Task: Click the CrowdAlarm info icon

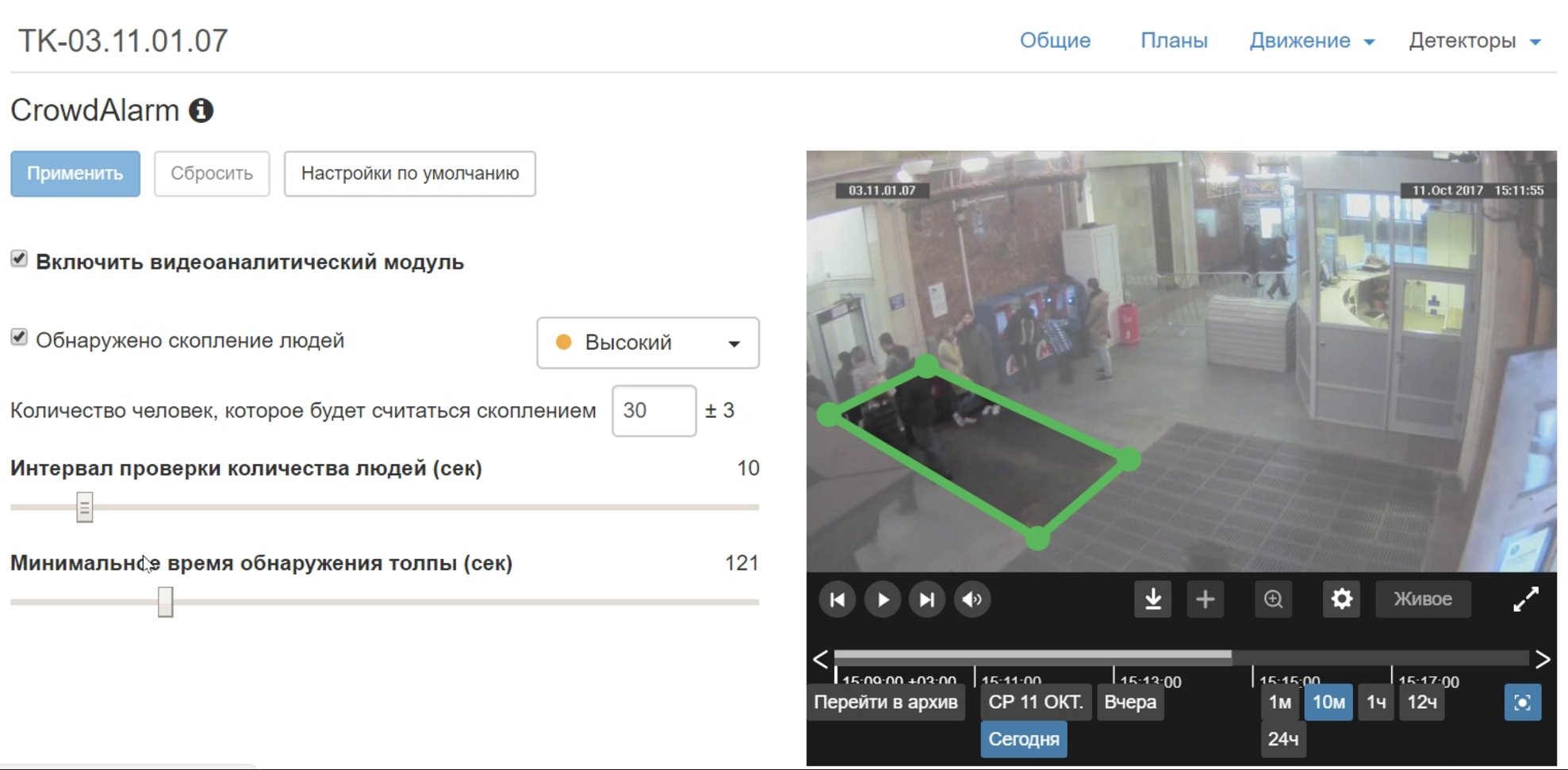Action: (201, 110)
